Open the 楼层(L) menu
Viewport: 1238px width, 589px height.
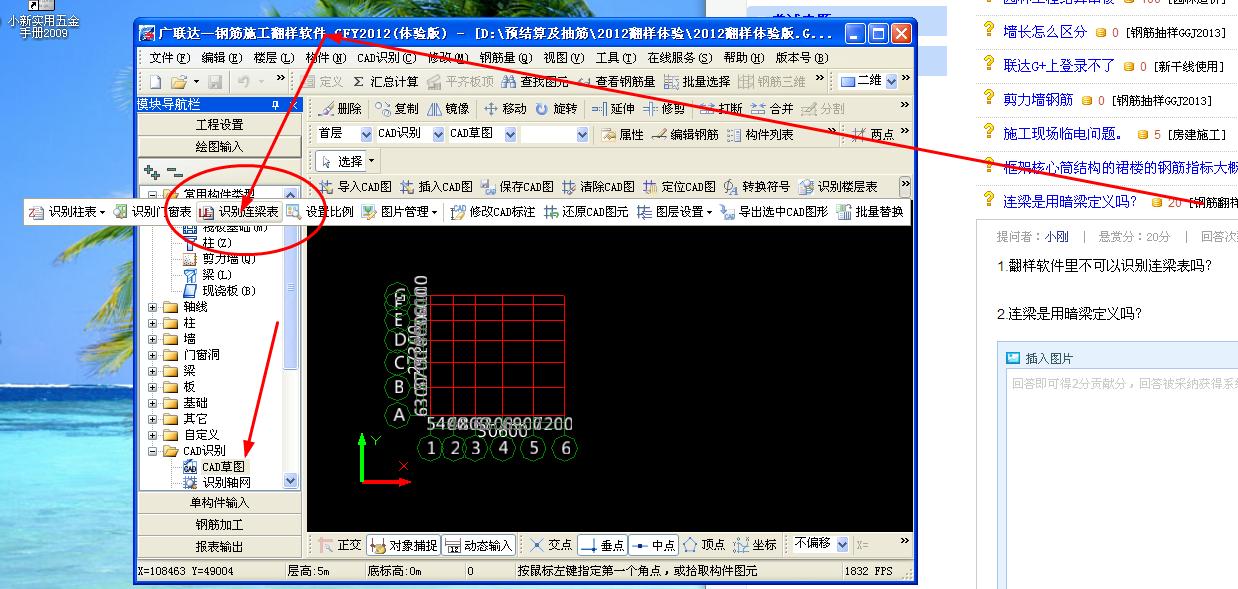coord(274,58)
